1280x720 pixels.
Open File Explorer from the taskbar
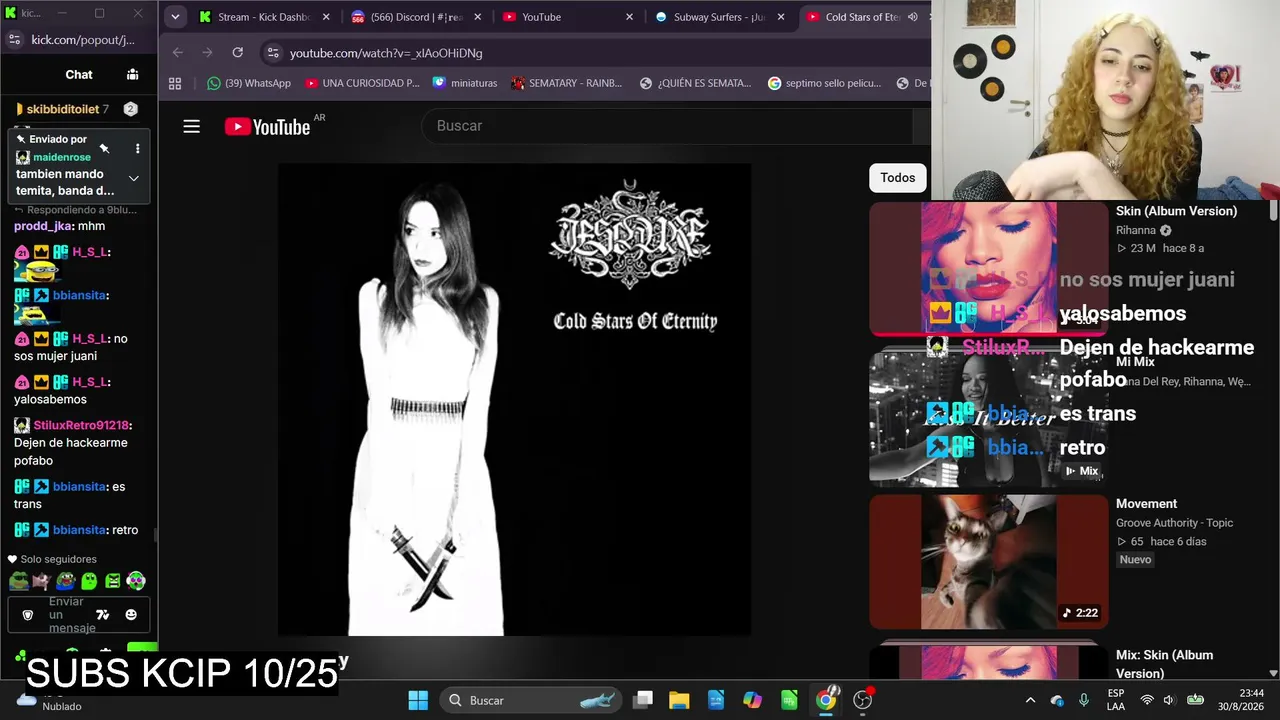point(679,700)
